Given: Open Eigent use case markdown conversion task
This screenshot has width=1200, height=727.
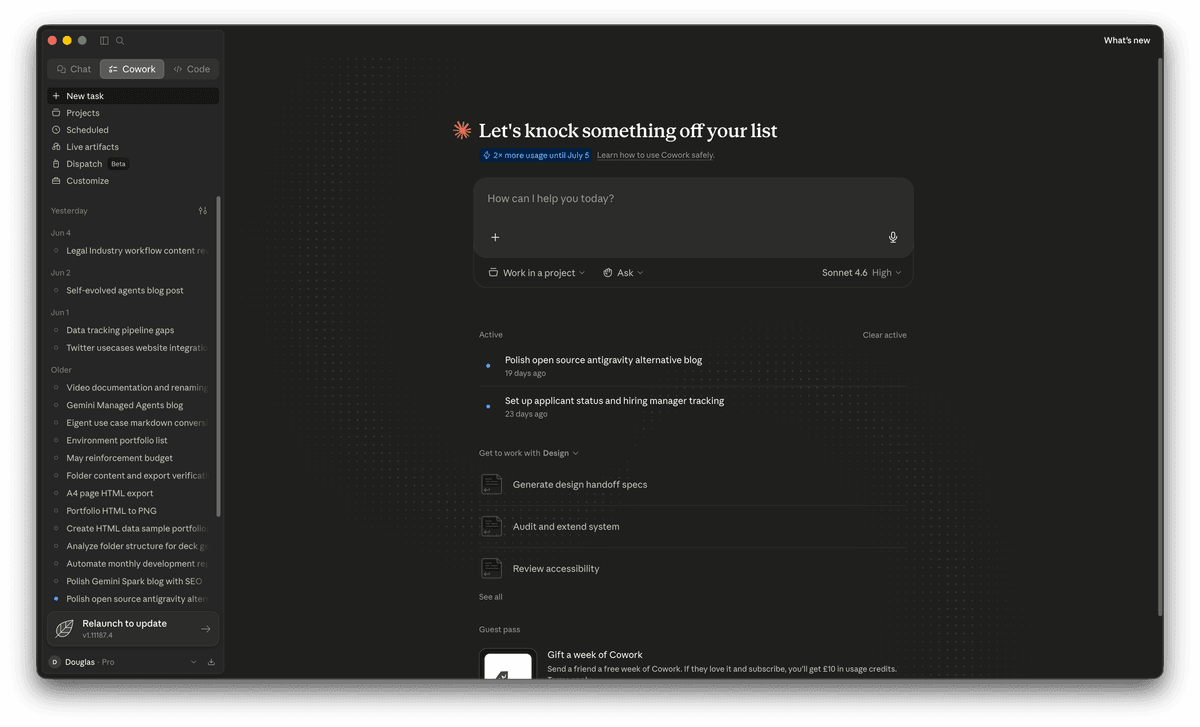Looking at the screenshot, I should coord(131,423).
